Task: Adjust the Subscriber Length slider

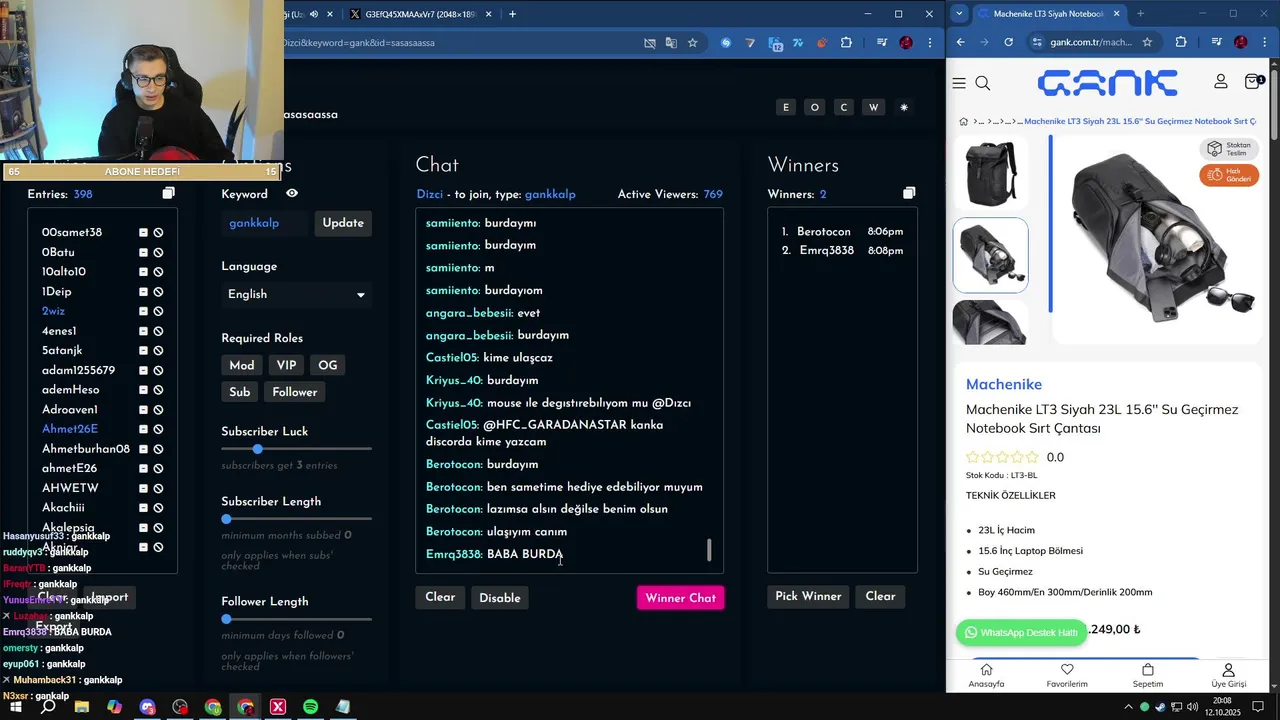Action: (x=296, y=519)
